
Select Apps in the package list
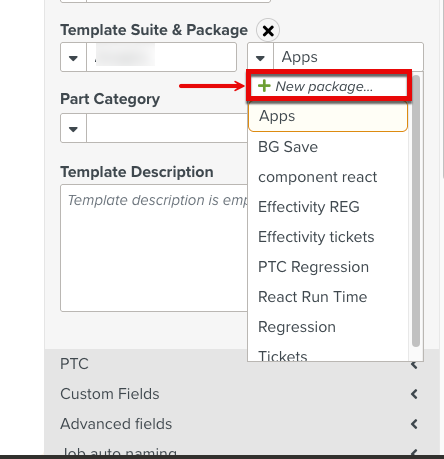click(328, 116)
